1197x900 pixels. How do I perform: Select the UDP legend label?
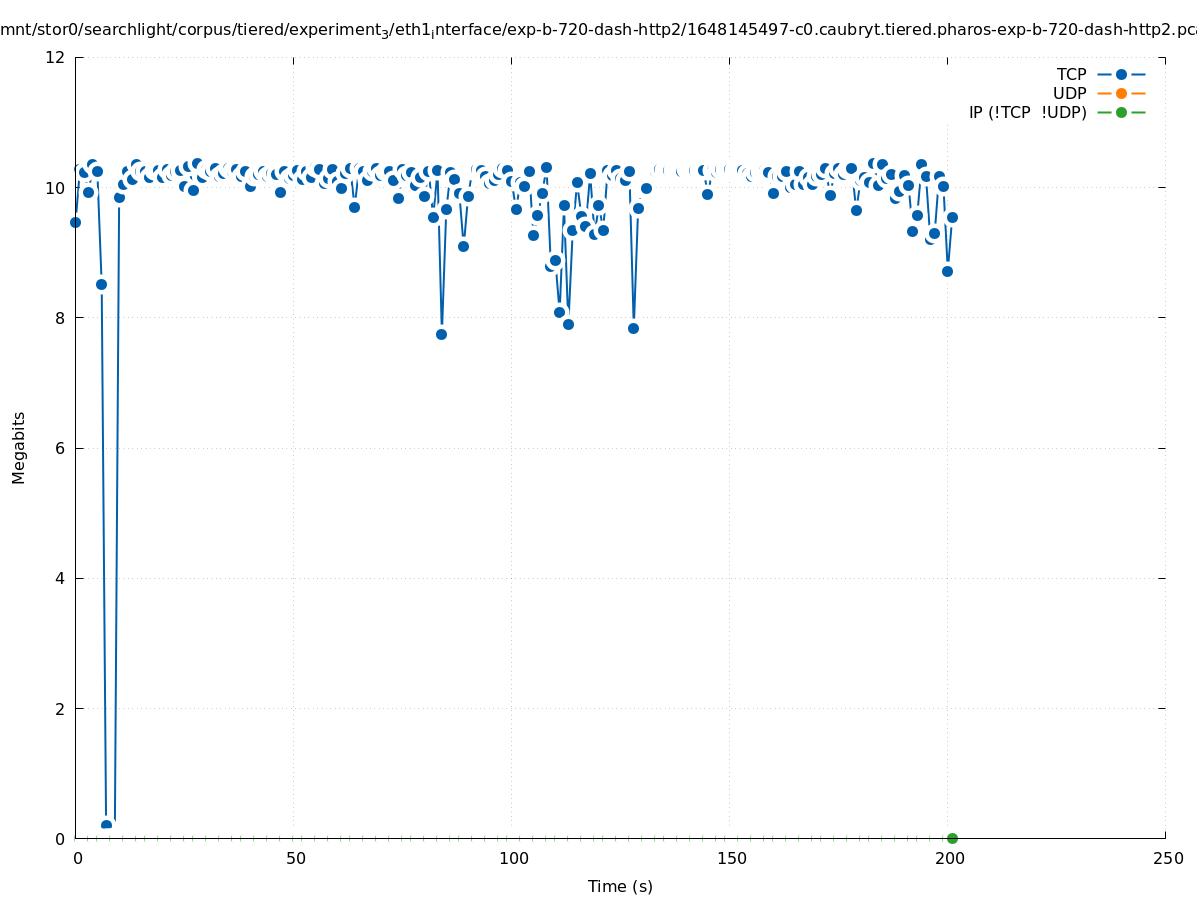[1069, 93]
